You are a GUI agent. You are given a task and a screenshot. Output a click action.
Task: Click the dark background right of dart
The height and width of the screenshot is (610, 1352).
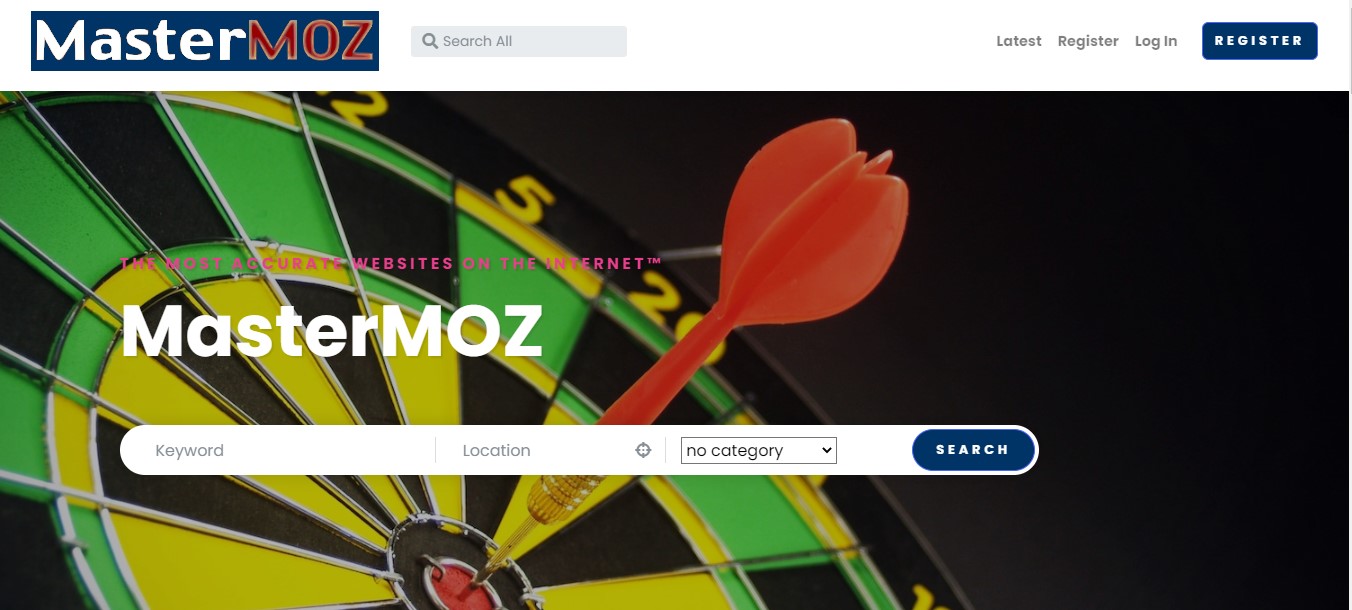point(1150,300)
